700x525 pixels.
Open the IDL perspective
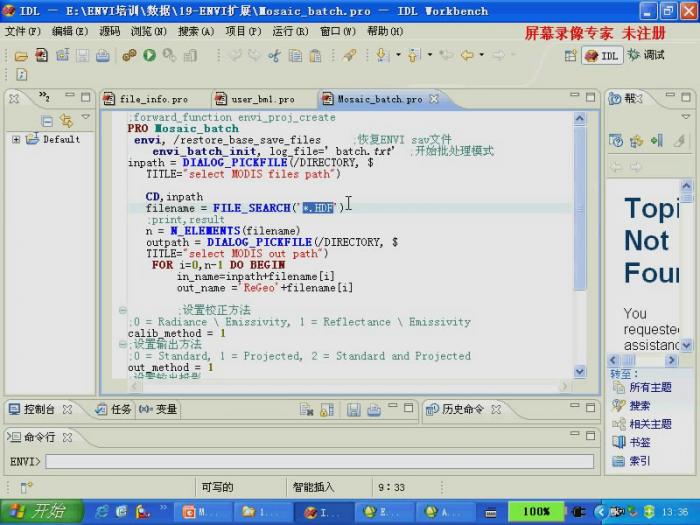point(603,56)
